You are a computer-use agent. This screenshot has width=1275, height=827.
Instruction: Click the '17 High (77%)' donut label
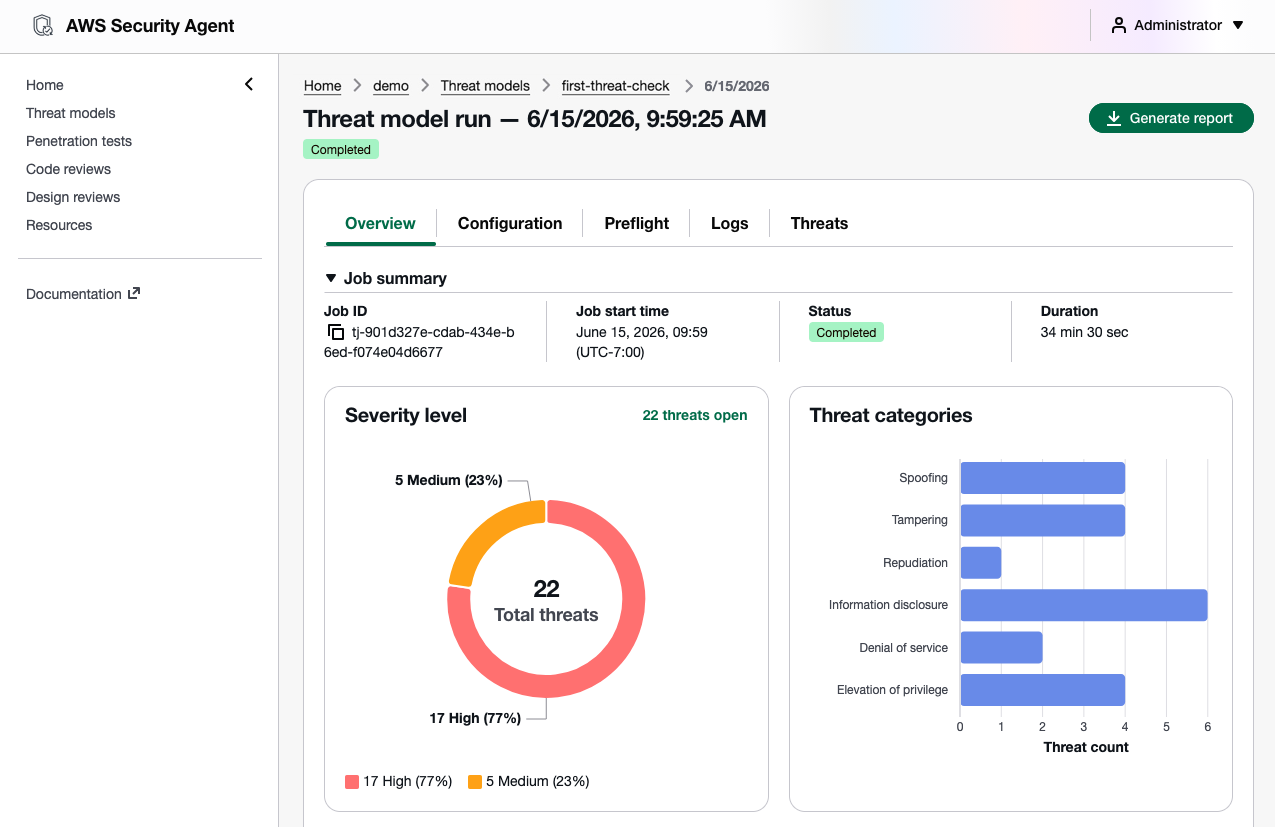[475, 718]
